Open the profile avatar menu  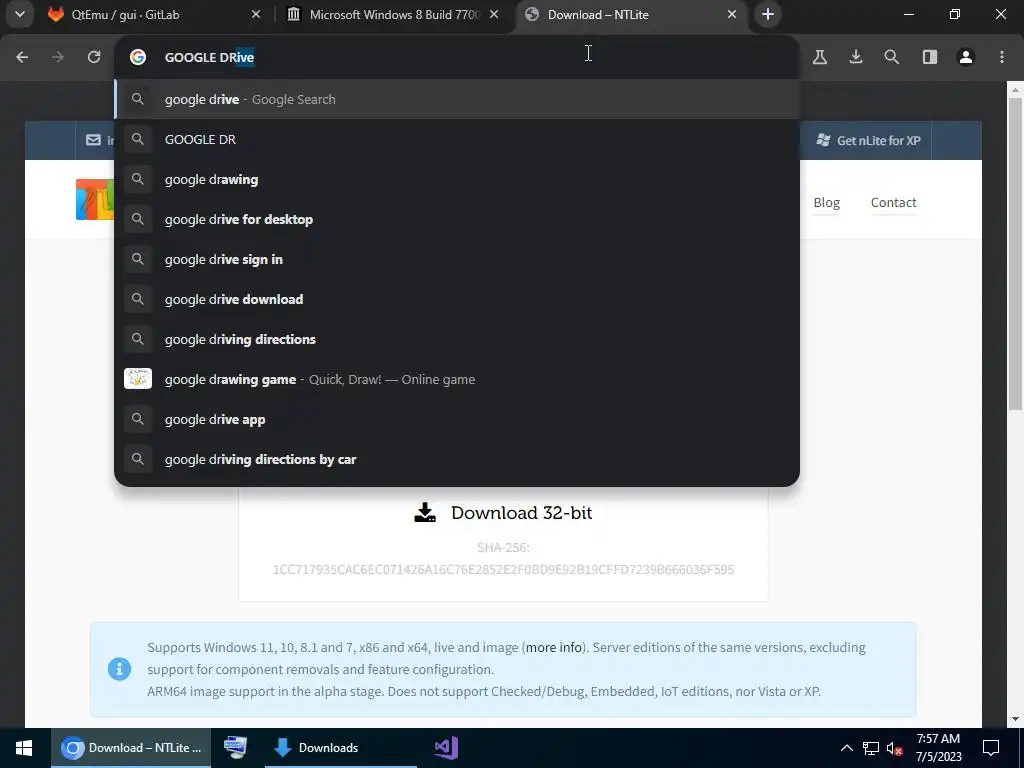[x=966, y=57]
